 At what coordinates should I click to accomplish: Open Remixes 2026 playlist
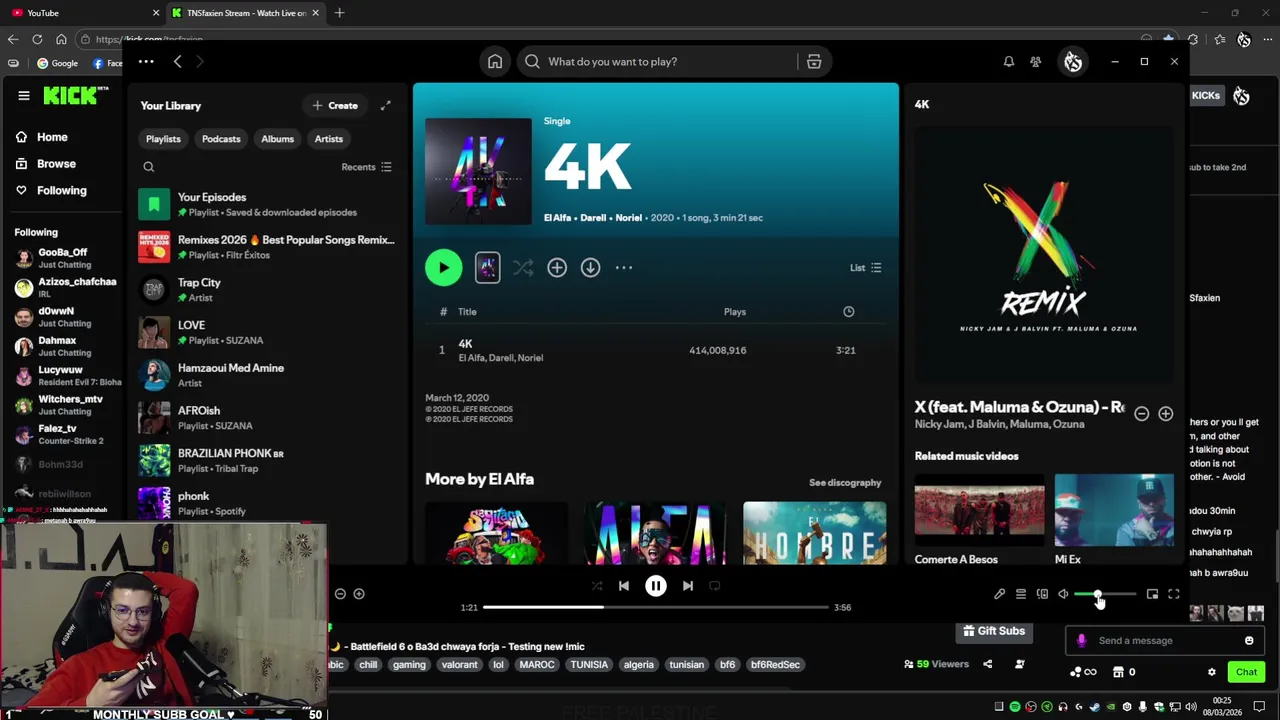pos(267,247)
